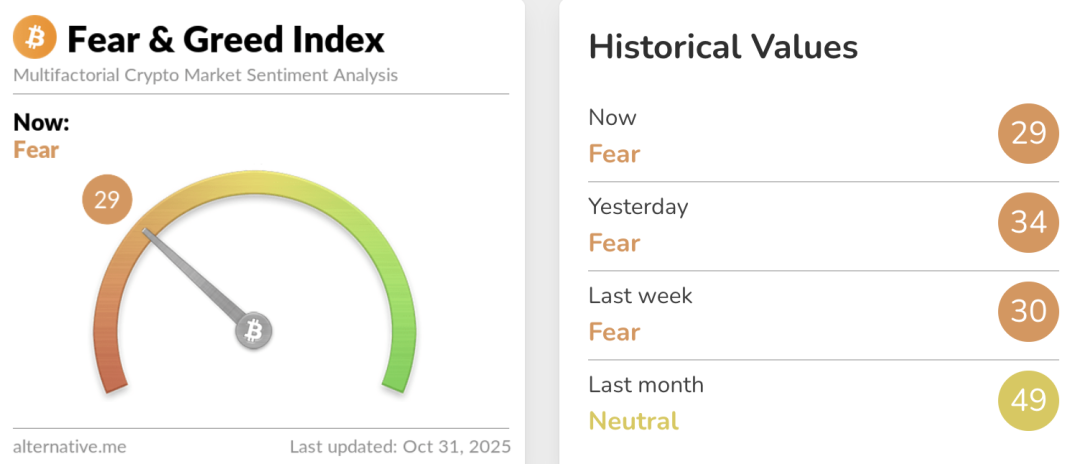Click the Last updated Oct 31, 2025 text
1080x464 pixels.
click(x=400, y=446)
